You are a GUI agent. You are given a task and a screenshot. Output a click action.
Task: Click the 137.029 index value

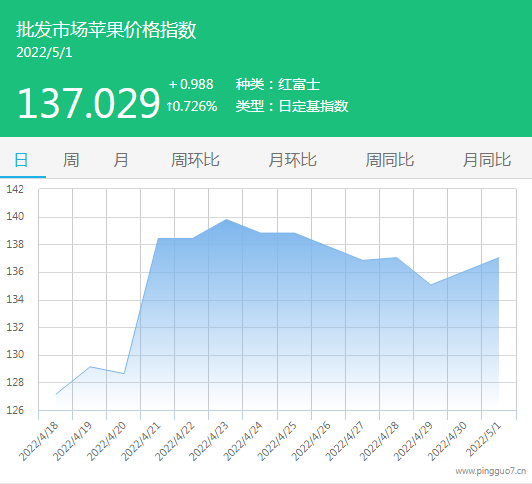88,103
